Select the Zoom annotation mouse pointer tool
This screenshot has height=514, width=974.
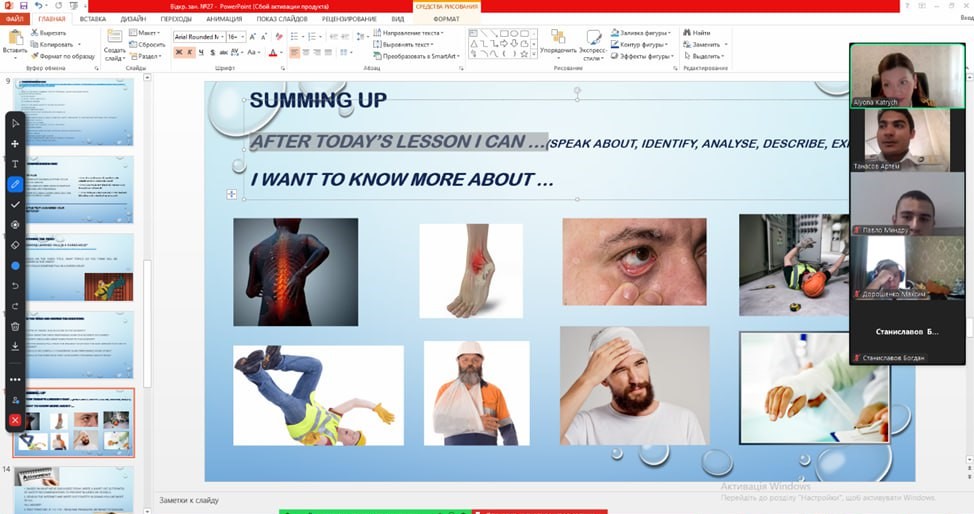pos(16,123)
